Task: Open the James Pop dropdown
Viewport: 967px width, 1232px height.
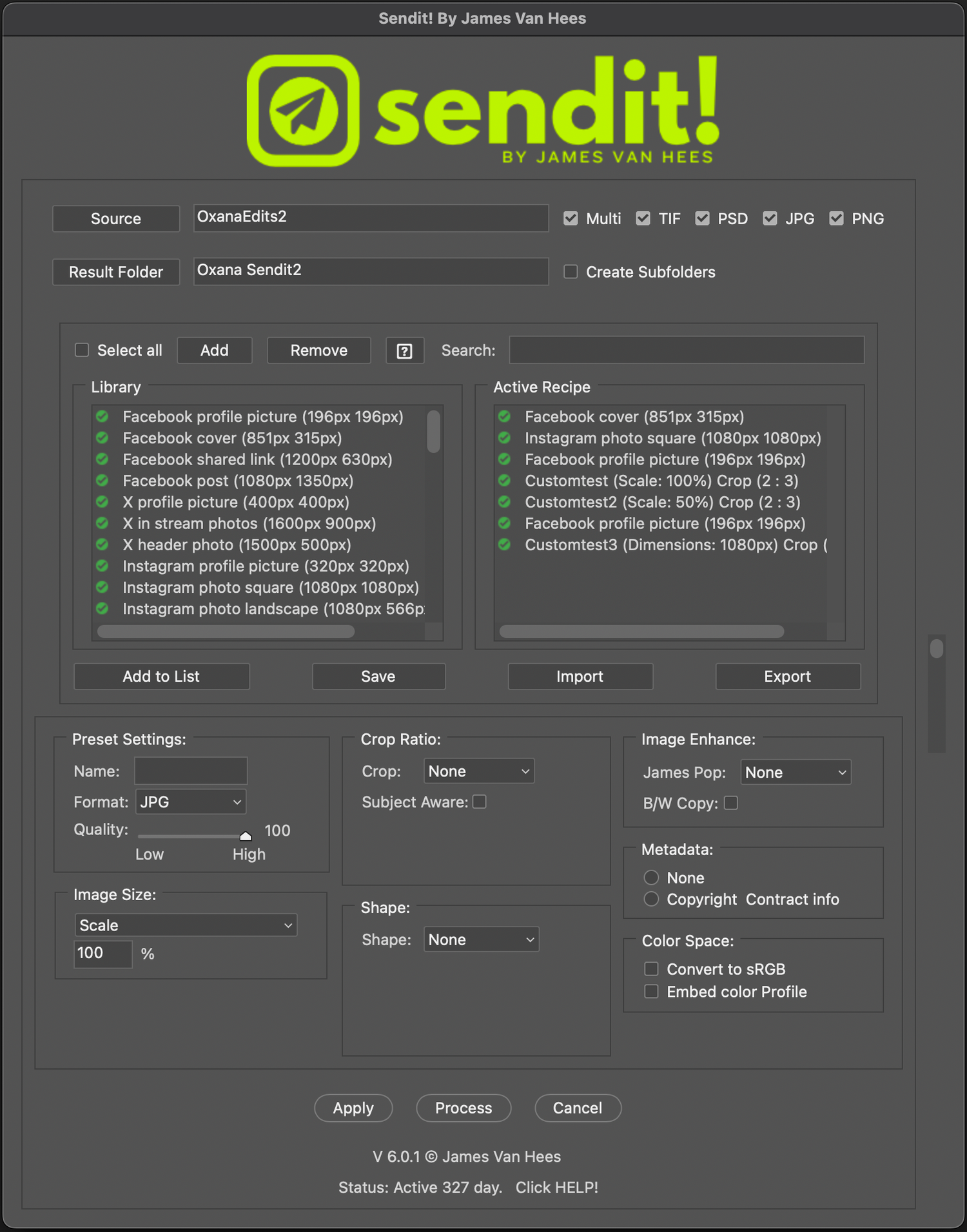Action: tap(795, 773)
